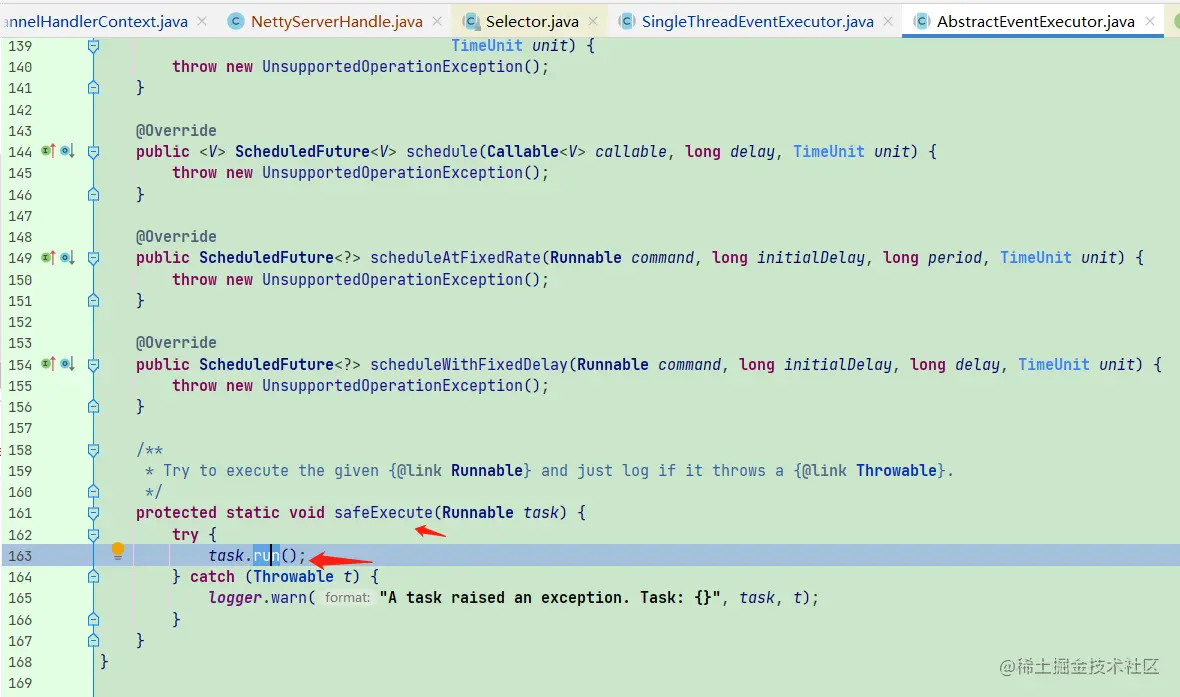Click the @Override annotation on line 148

176,236
